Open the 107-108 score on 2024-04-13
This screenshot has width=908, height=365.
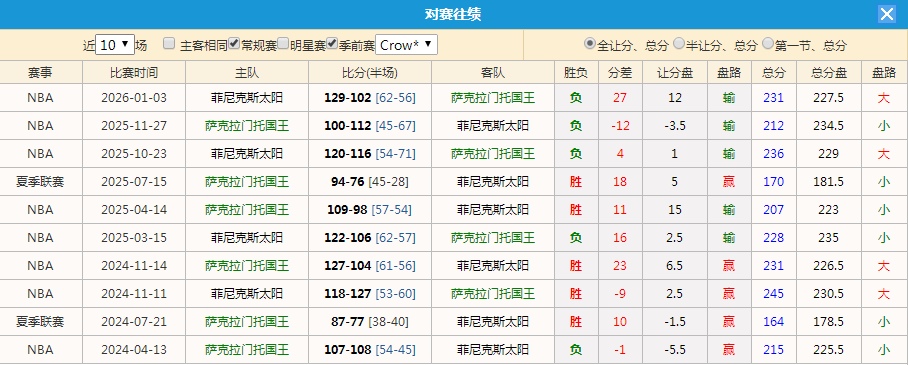pos(347,349)
